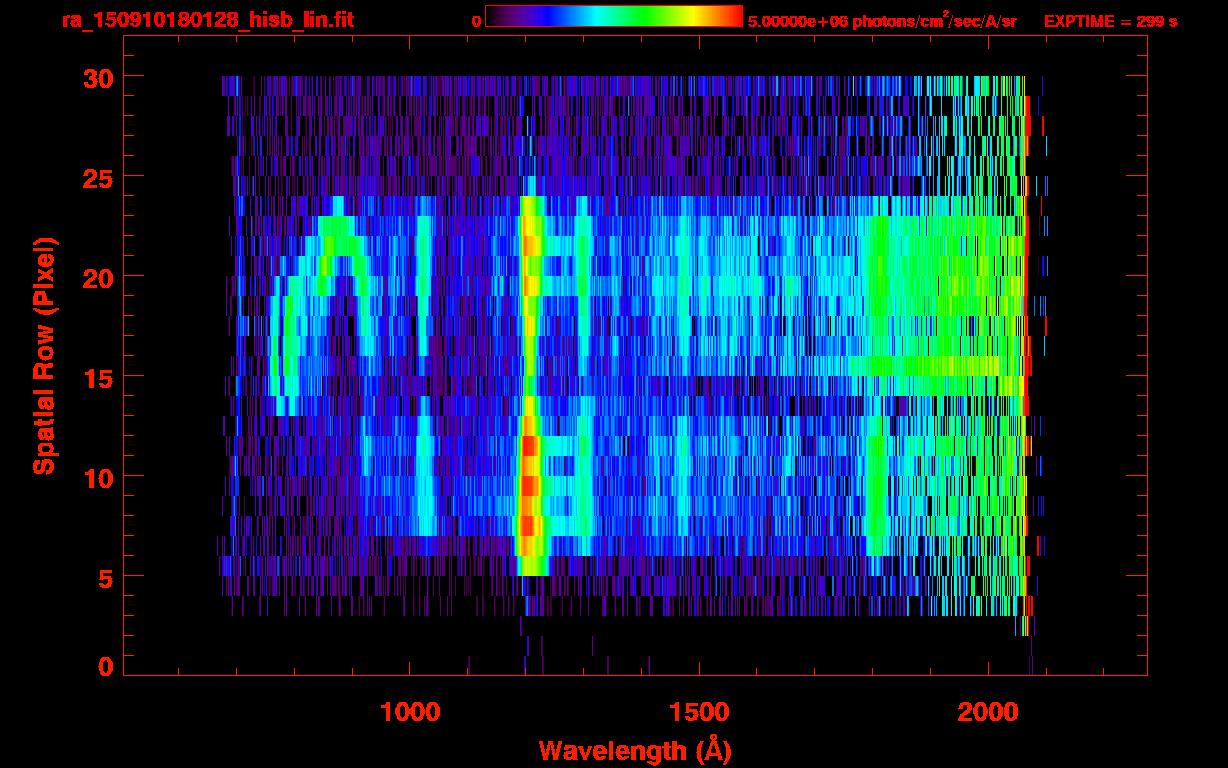Click the 5.00000e+06 photons colorbar maximum label
Screen dimensions: 1228x768
coord(882,21)
